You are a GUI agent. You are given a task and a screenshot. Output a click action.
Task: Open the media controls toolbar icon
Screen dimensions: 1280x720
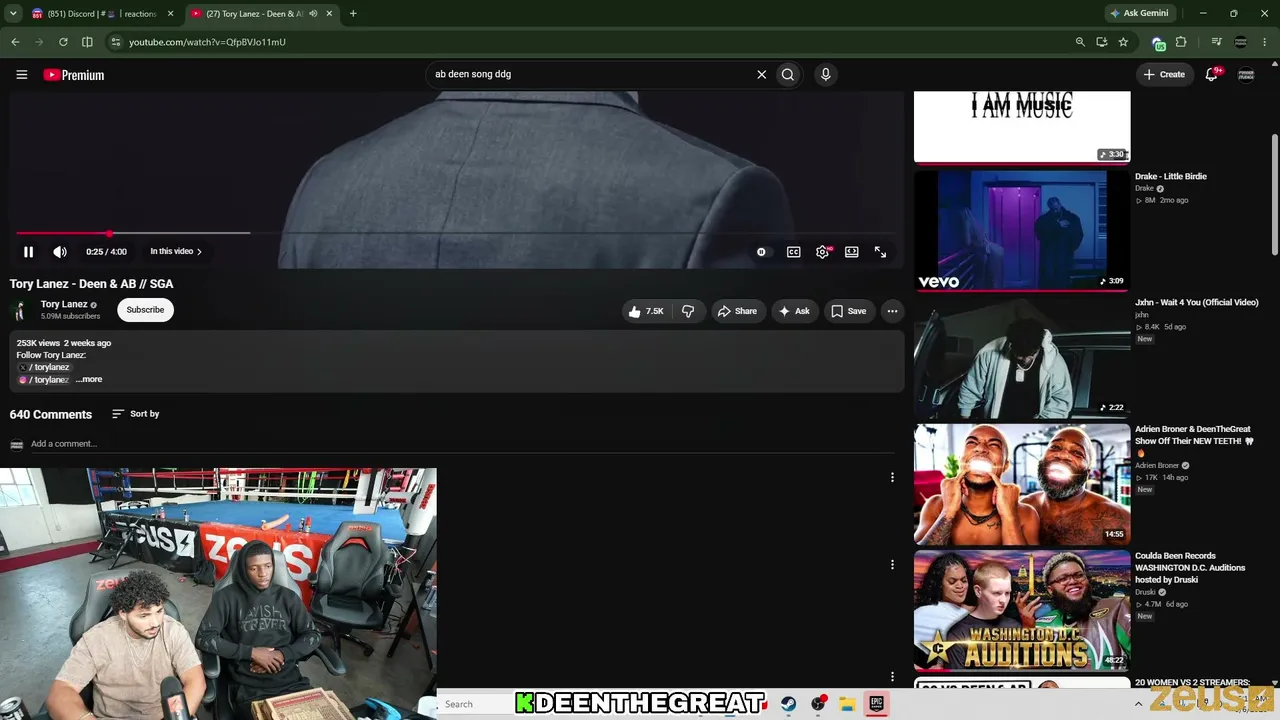pyautogui.click(x=1216, y=42)
